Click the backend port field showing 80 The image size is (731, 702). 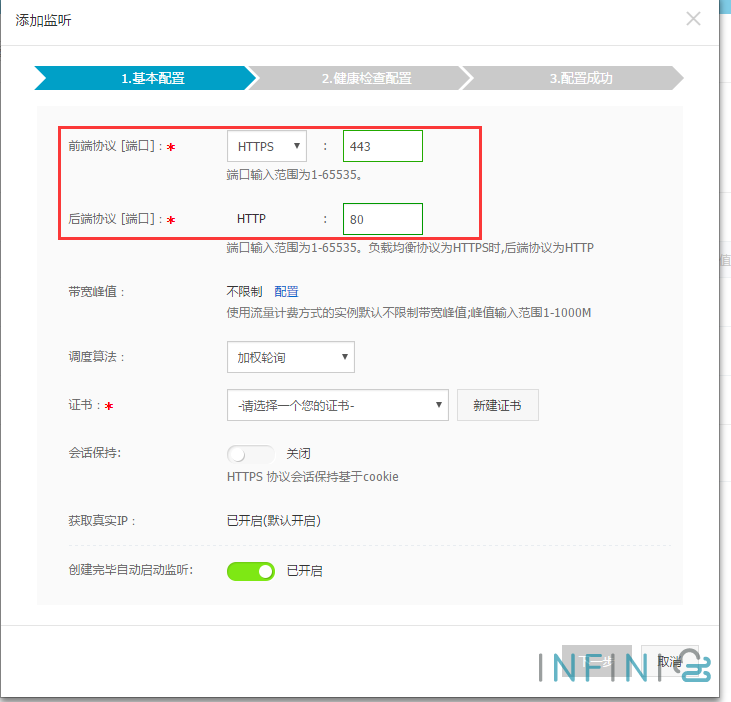382,218
